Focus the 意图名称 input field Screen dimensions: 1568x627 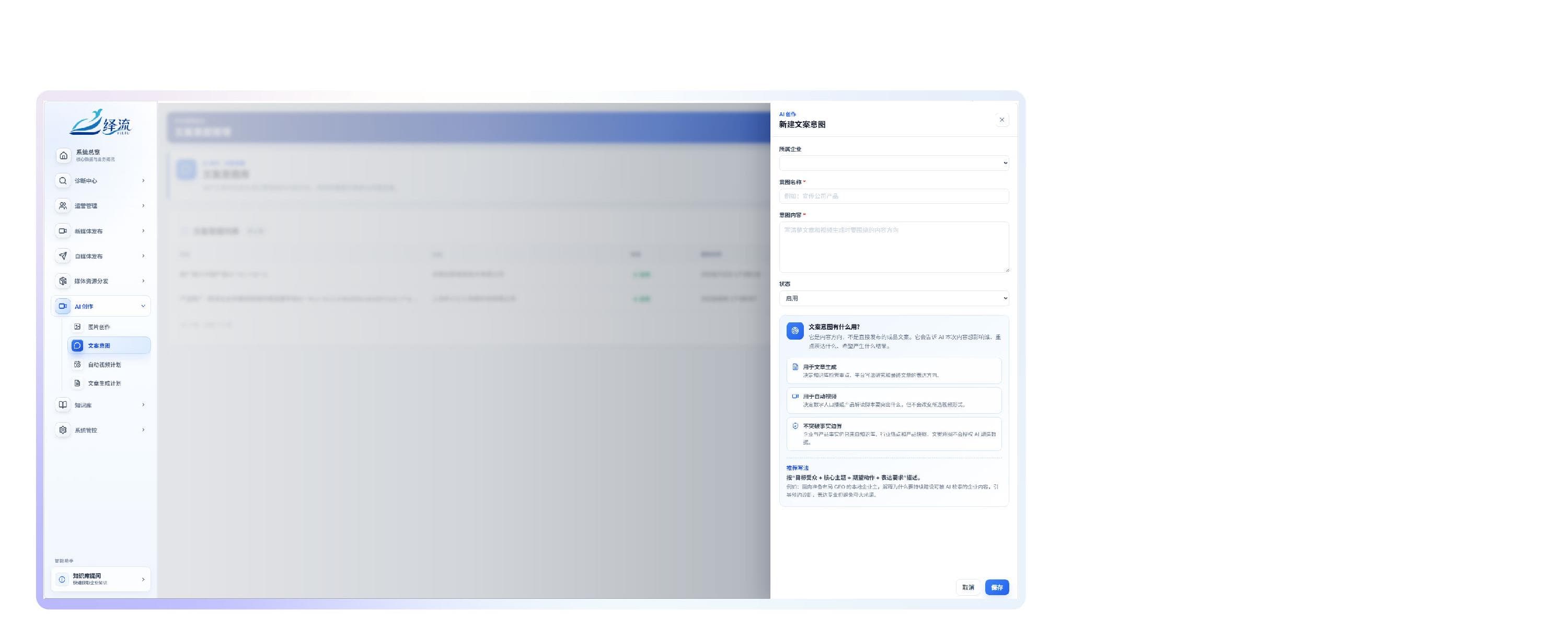pyautogui.click(x=894, y=196)
